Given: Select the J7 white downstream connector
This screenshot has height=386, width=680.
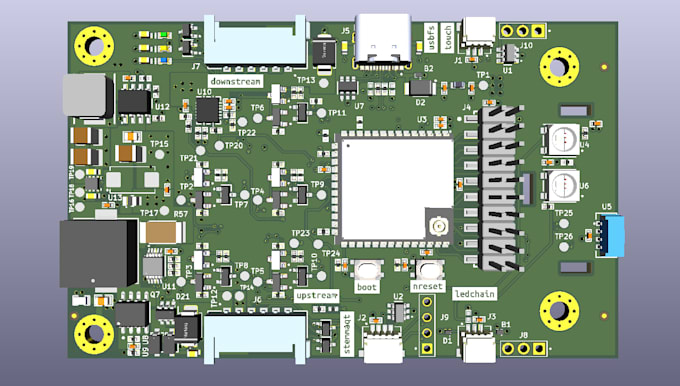Looking at the screenshot, I should (256, 43).
